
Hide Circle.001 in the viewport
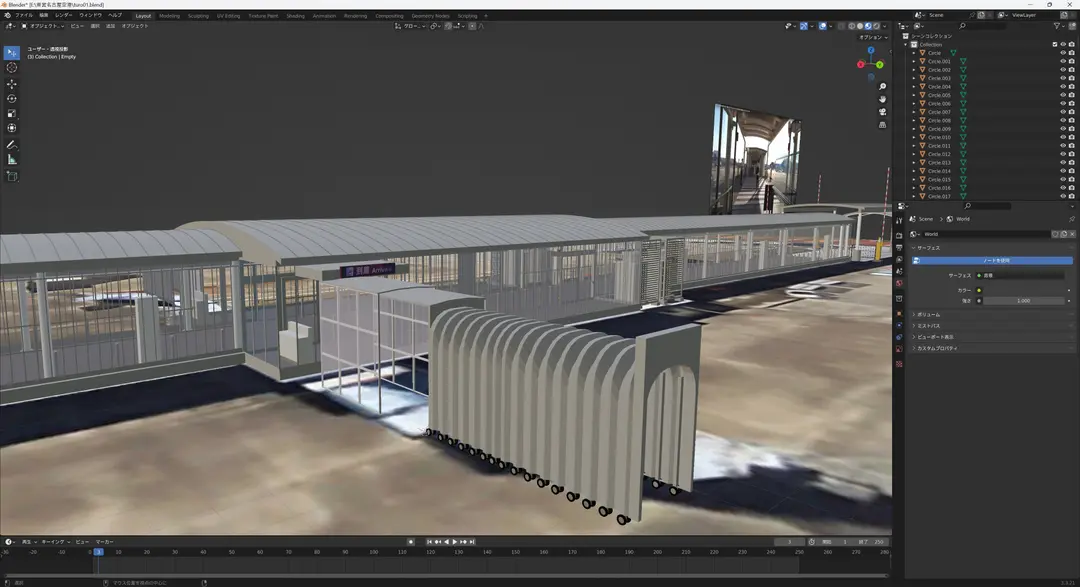click(x=1063, y=61)
